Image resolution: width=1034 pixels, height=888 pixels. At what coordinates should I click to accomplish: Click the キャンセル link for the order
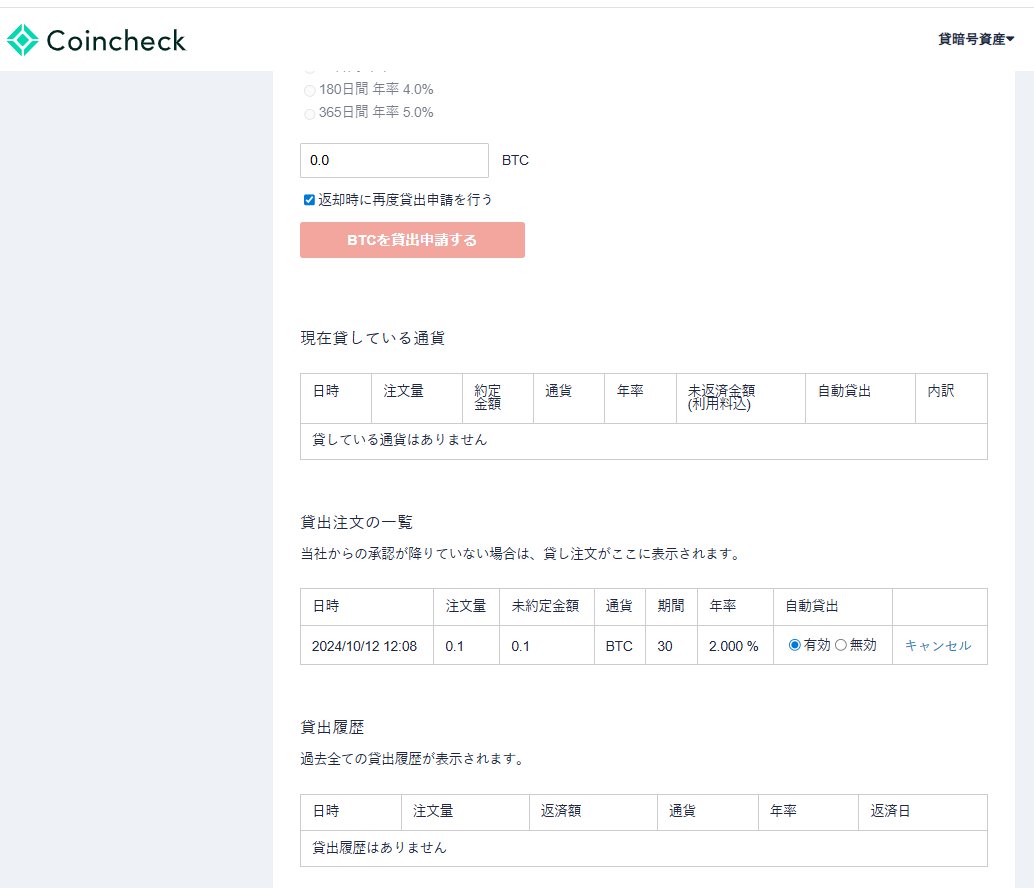tap(938, 645)
